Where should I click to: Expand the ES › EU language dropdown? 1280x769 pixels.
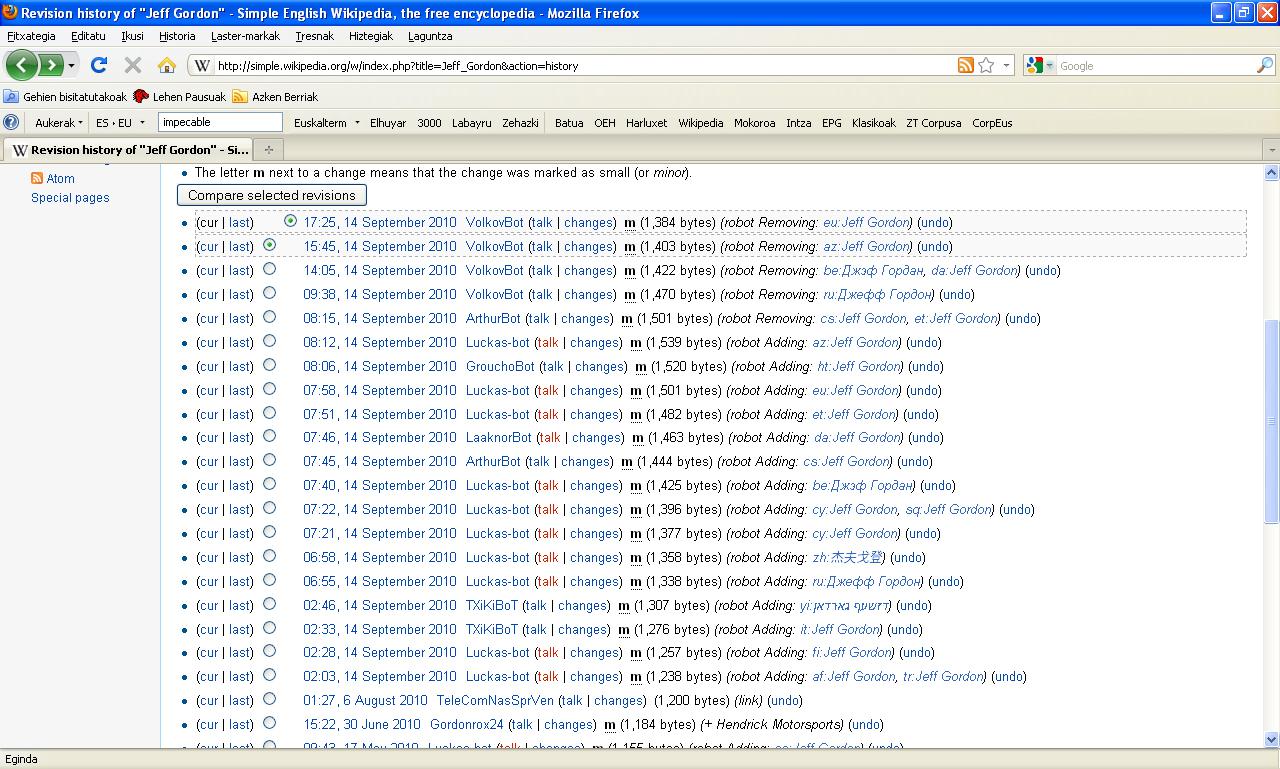(120, 123)
